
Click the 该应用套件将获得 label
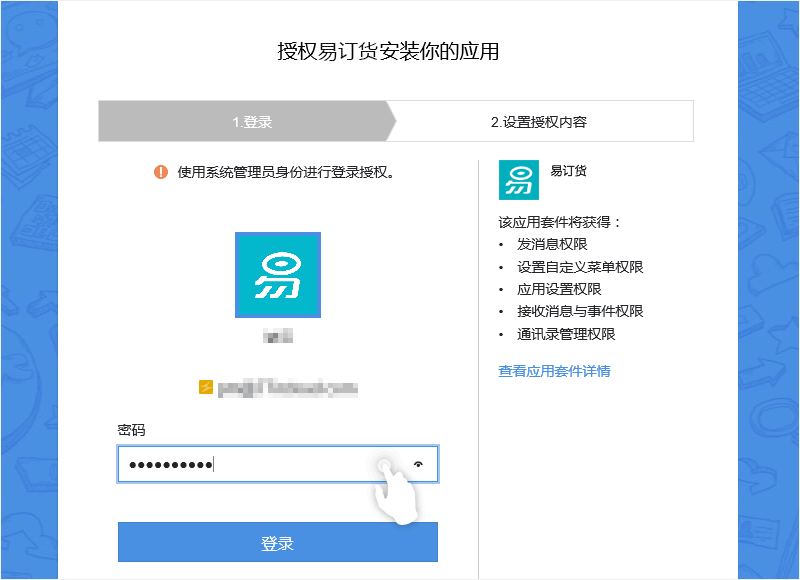pyautogui.click(x=559, y=222)
